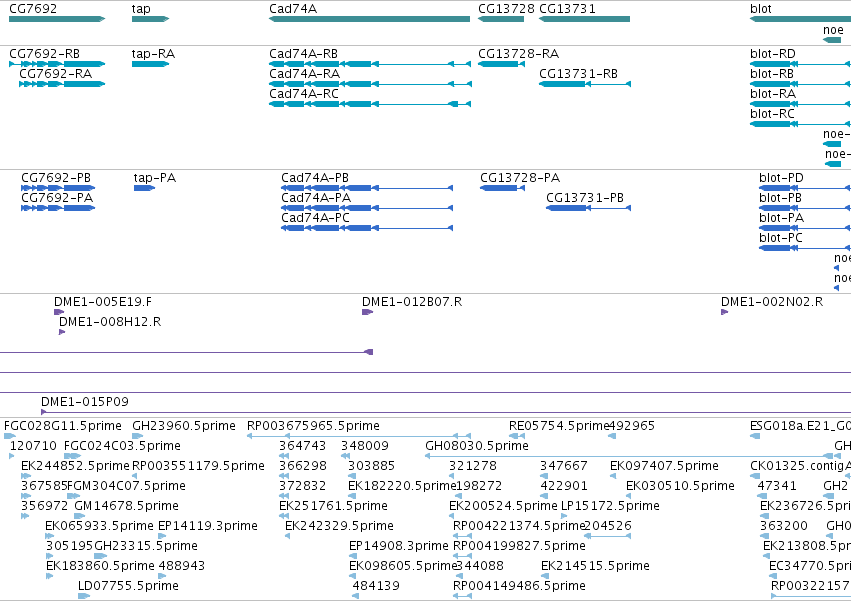Image resolution: width=851 pixels, height=601 pixels.
Task: Select EST EK242329.5prime
Action: [288, 536]
